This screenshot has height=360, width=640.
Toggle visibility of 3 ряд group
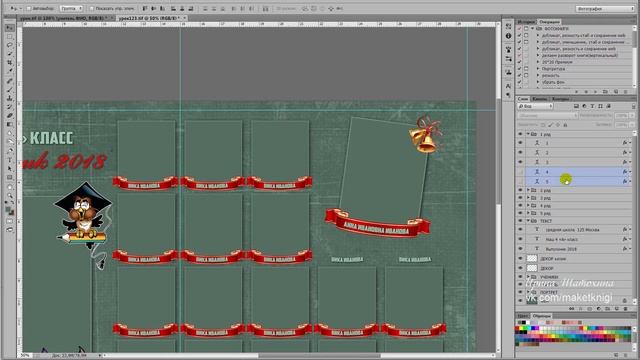[x=520, y=198]
